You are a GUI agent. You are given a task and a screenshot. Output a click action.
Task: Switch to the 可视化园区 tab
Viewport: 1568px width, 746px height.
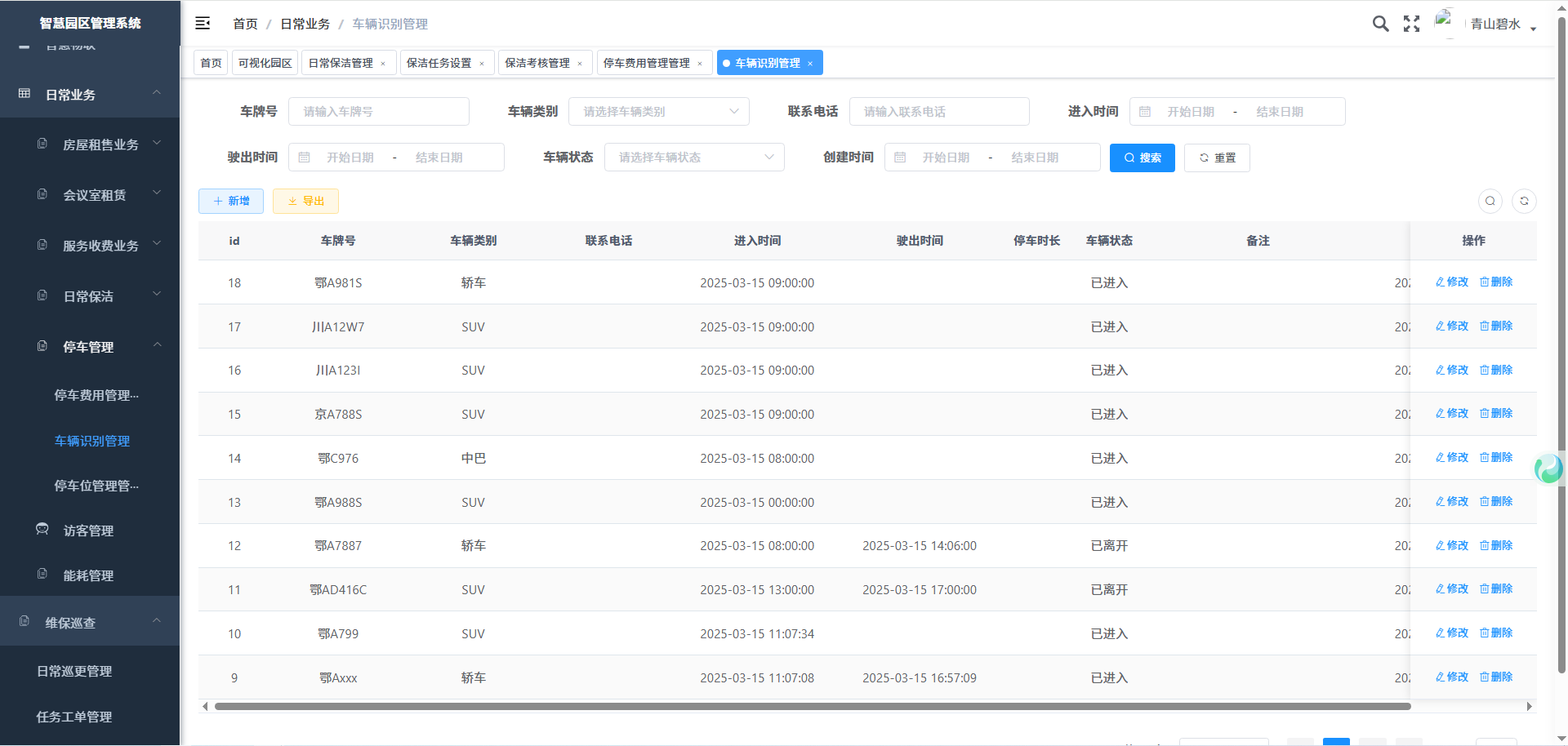click(x=265, y=63)
